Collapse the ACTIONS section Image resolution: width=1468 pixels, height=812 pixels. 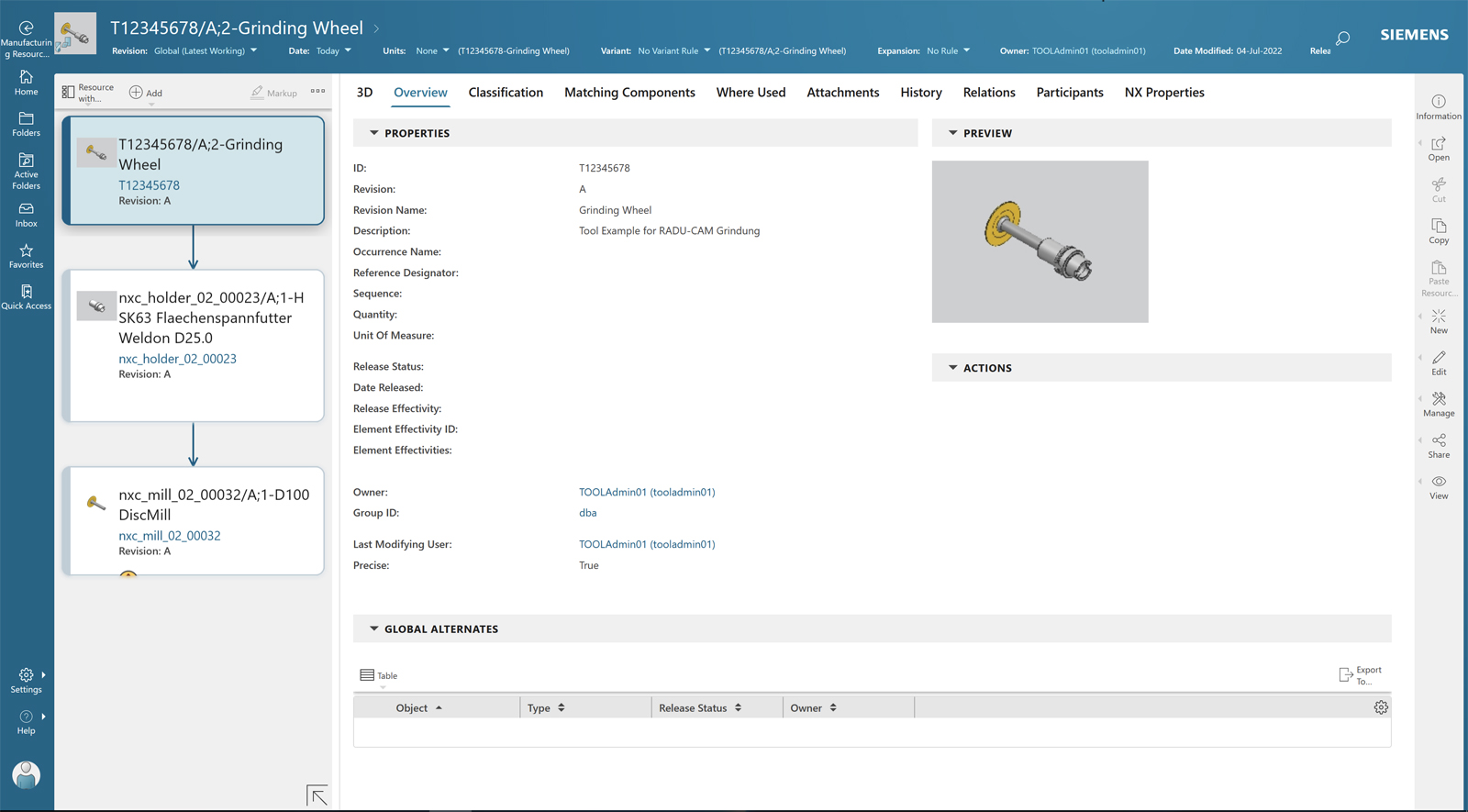click(952, 368)
